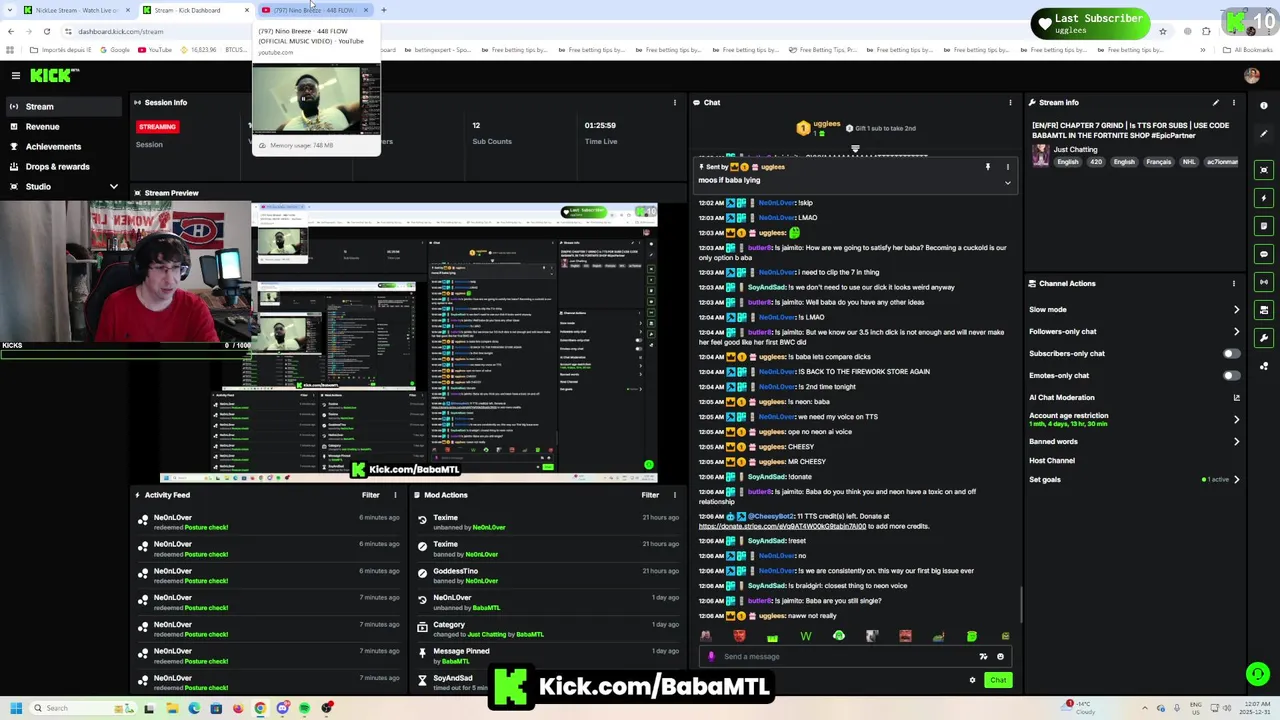The height and width of the screenshot is (720, 1280).
Task: Open Mod Actions kebab menu
Action: [x=675, y=495]
